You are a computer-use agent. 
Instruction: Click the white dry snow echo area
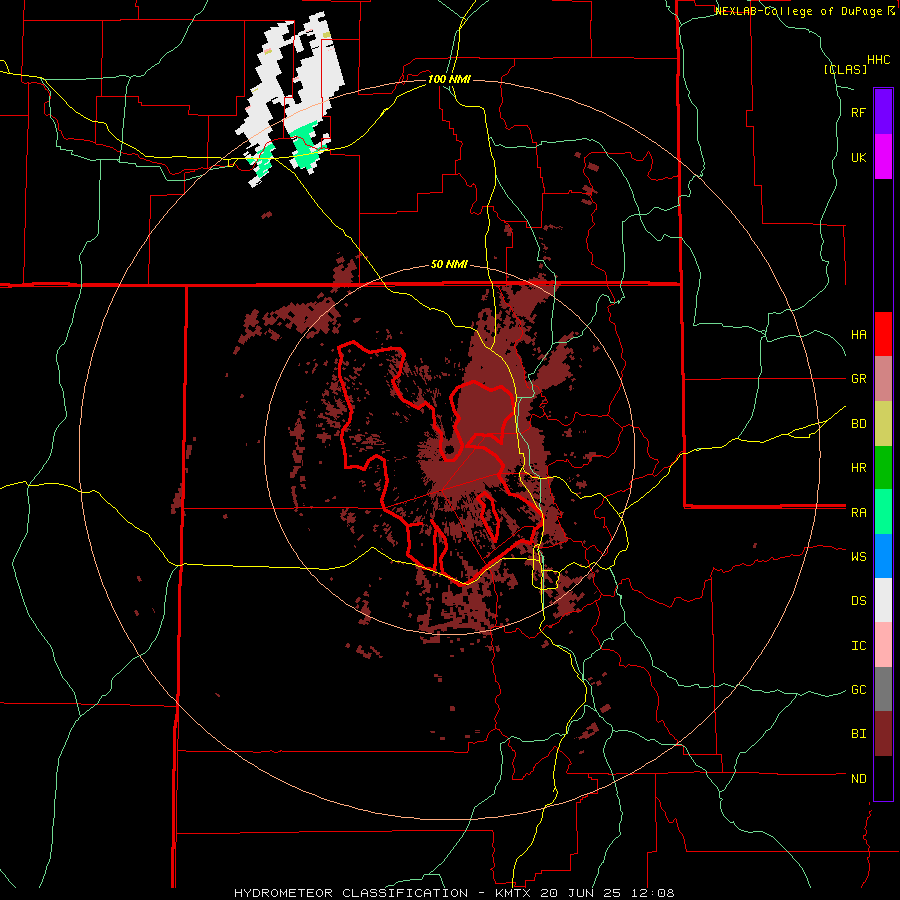click(314, 86)
